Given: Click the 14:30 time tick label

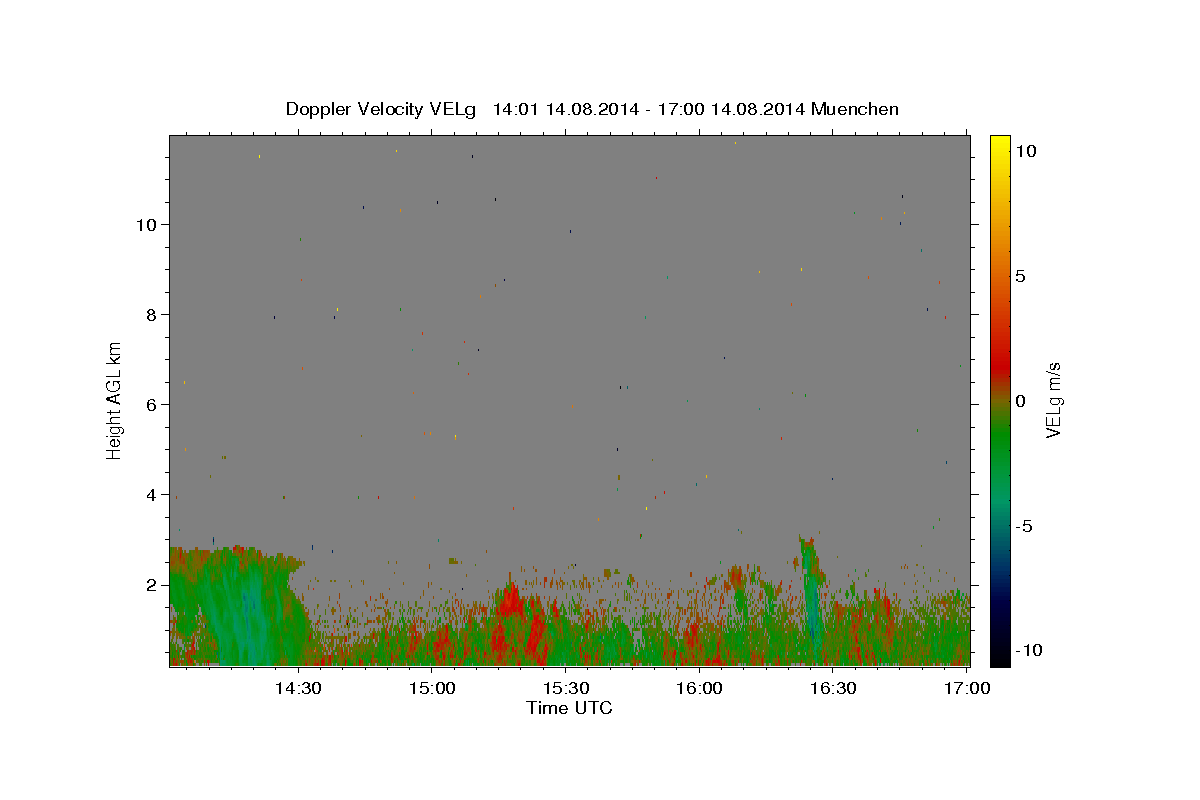Looking at the screenshot, I should click(299, 688).
